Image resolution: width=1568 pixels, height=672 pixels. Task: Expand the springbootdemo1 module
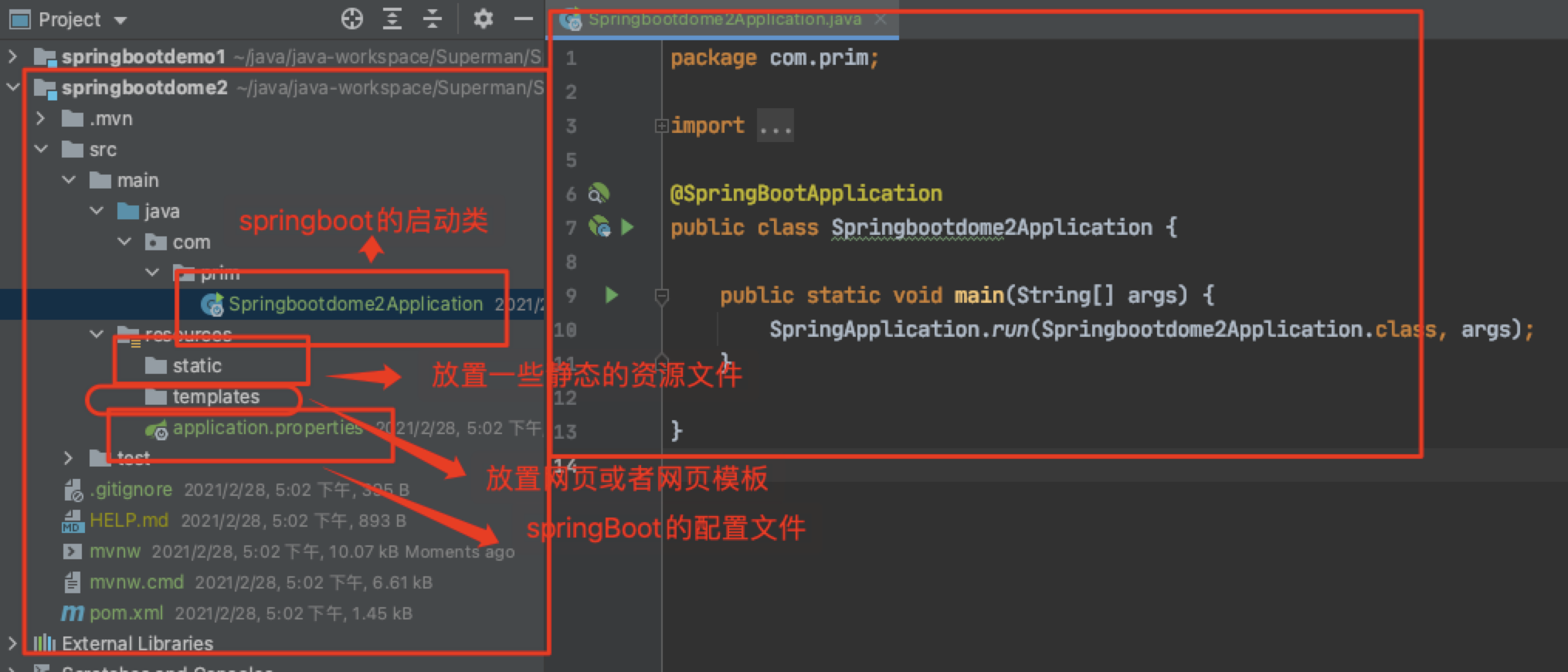click(12, 56)
